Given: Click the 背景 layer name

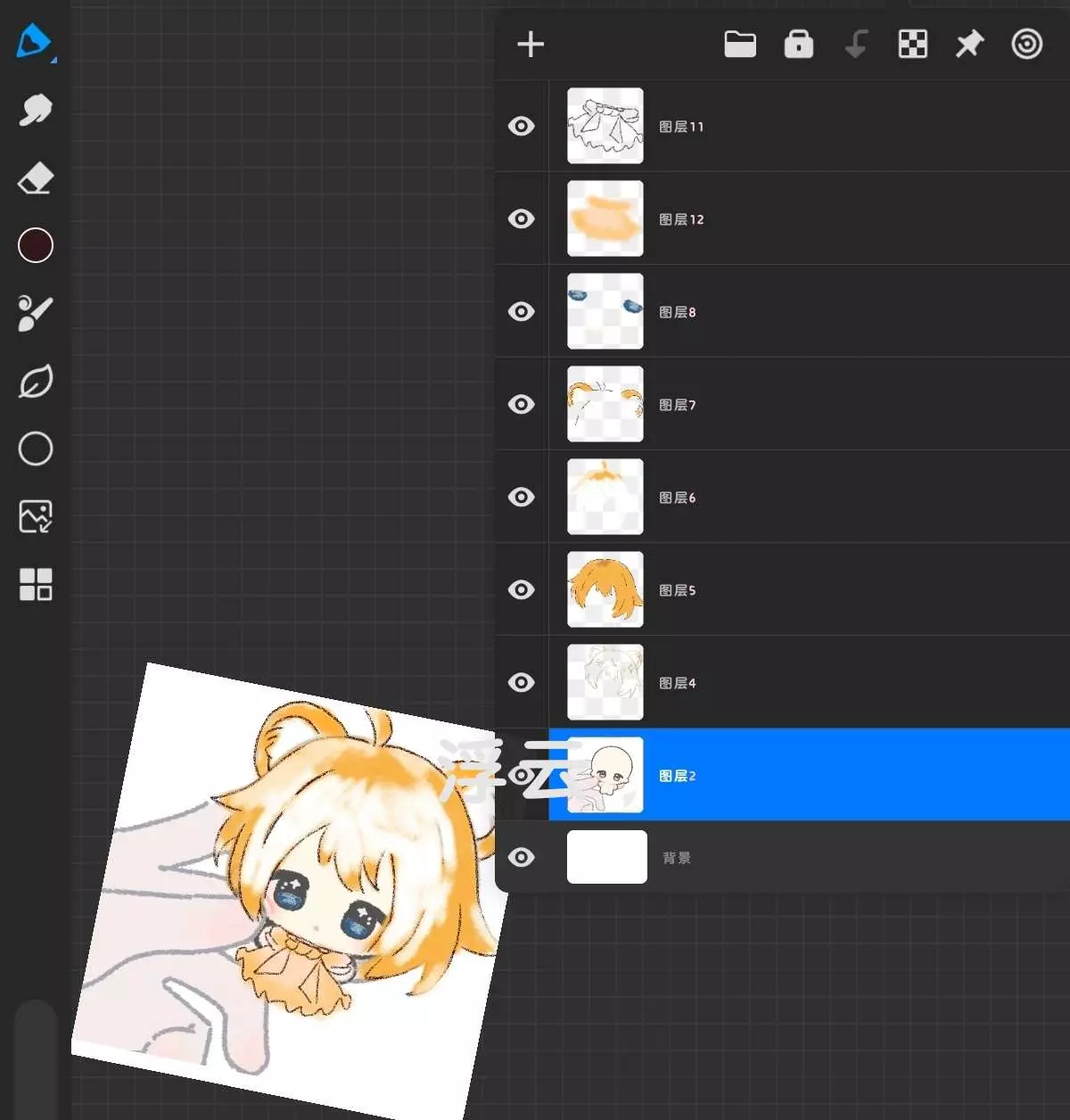Looking at the screenshot, I should pyautogui.click(x=677, y=858).
